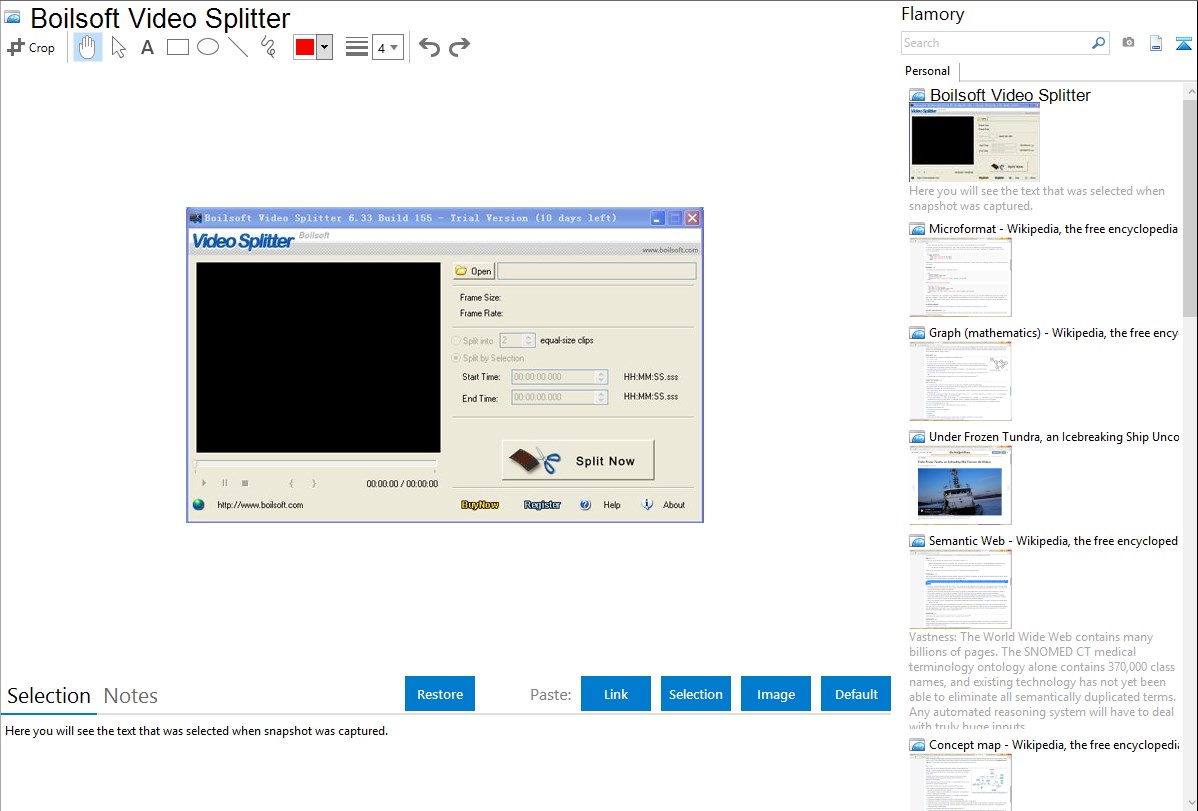Click the camera capture icon

(1128, 43)
